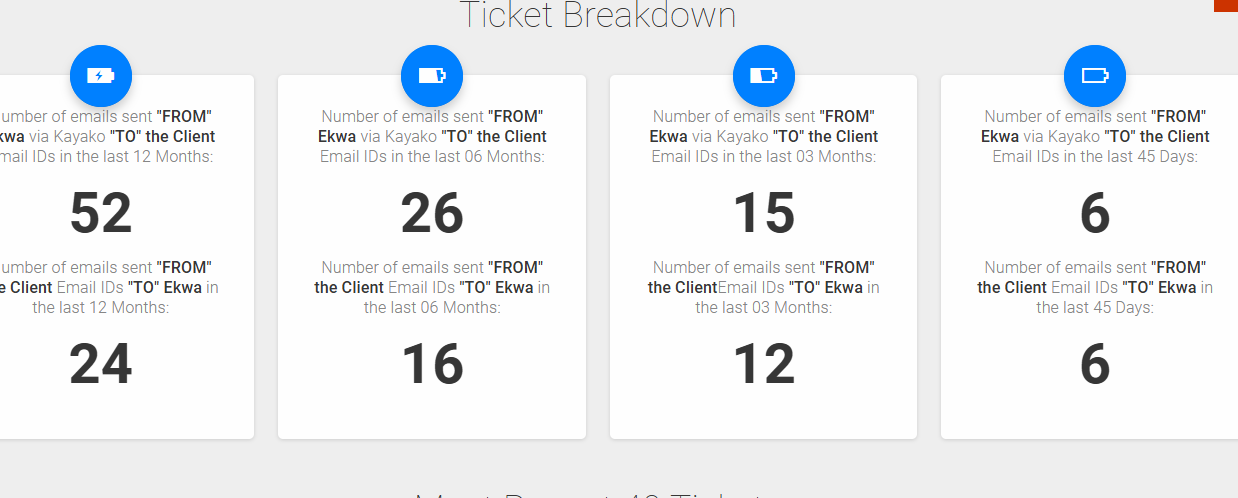Click the number 15 in the 03 Months card

764,214
